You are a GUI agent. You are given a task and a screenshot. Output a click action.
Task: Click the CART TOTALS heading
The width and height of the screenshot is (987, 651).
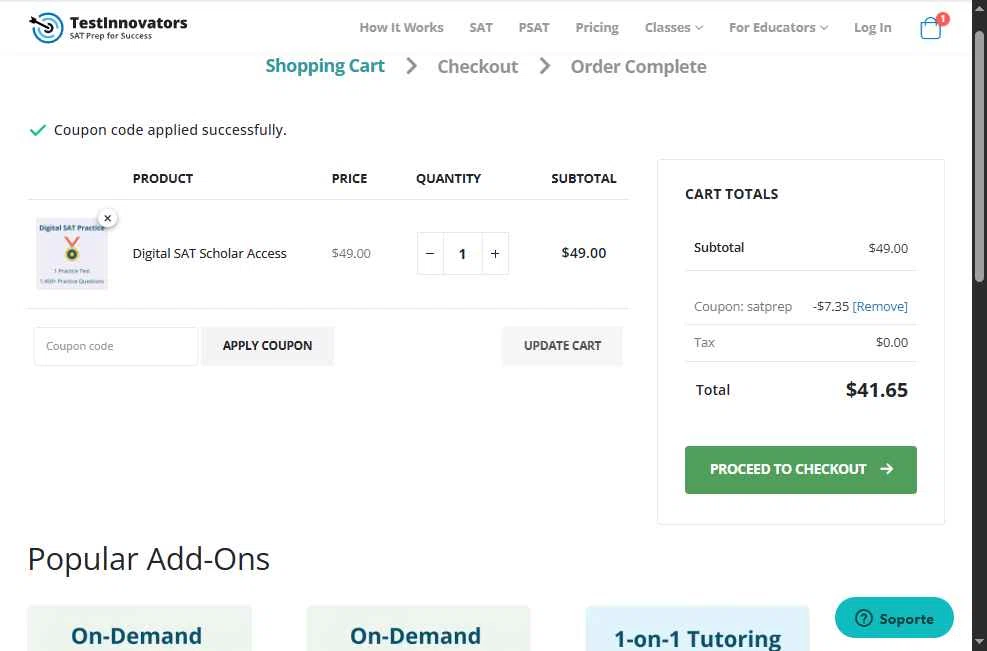tap(731, 194)
